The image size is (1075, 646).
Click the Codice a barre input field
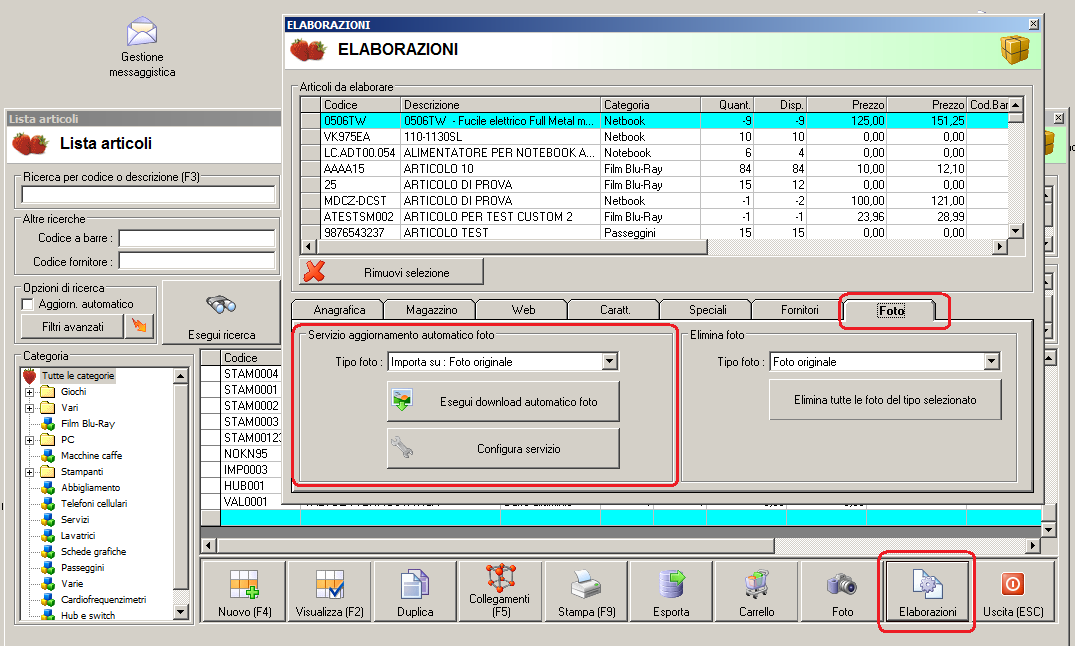196,238
